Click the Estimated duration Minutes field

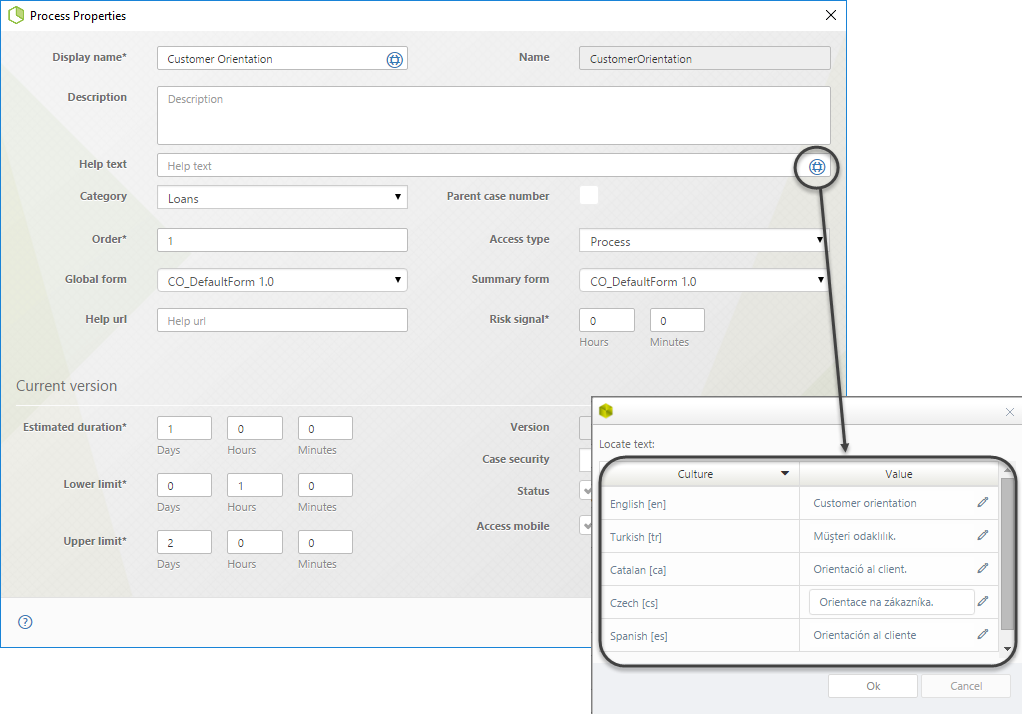[325, 428]
